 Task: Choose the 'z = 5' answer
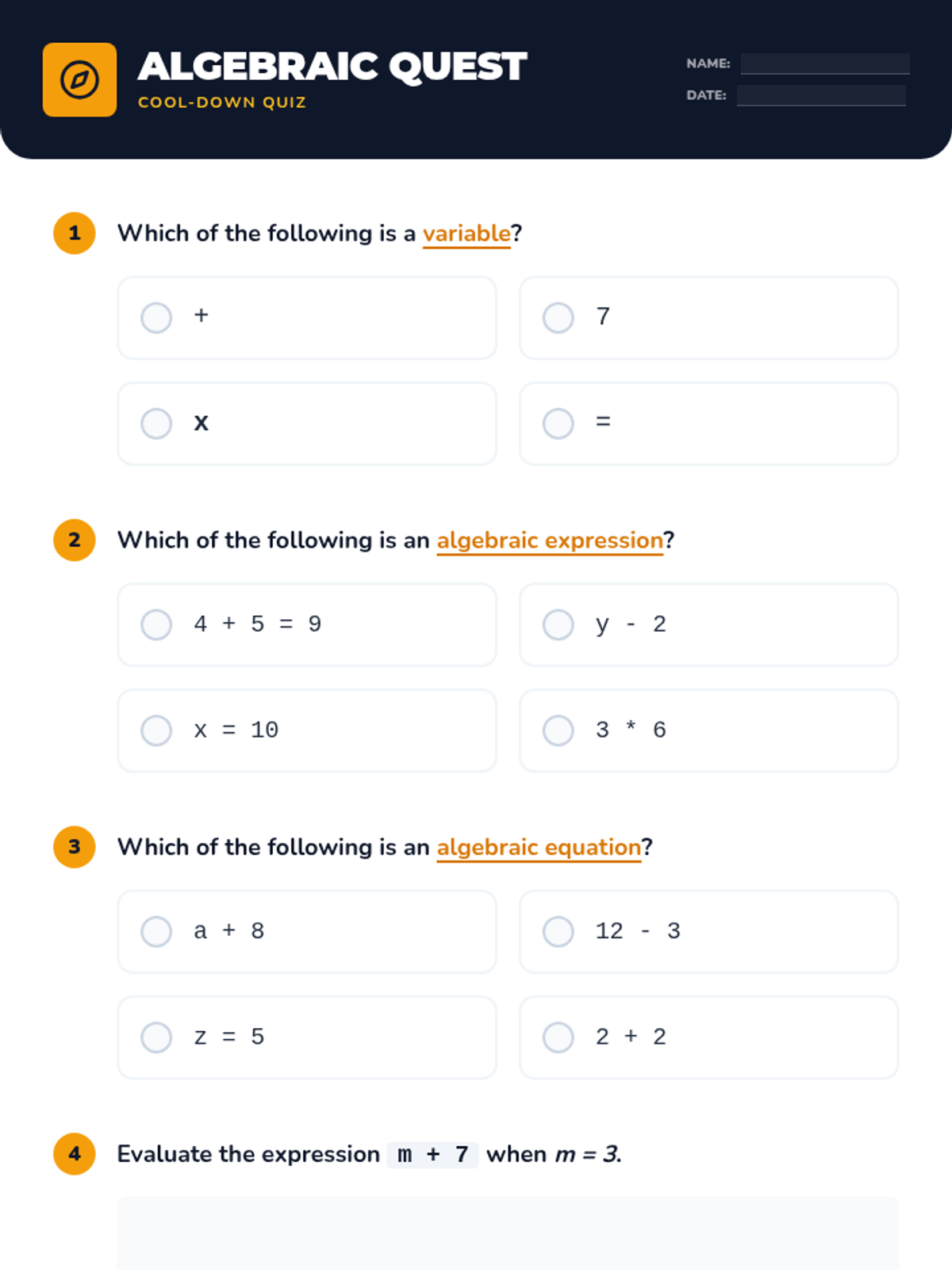(x=156, y=1037)
